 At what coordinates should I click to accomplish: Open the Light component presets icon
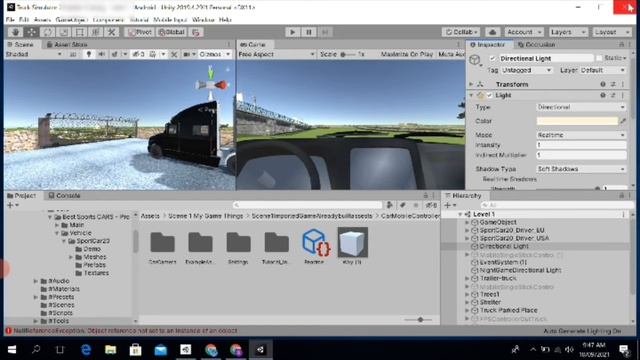613,95
